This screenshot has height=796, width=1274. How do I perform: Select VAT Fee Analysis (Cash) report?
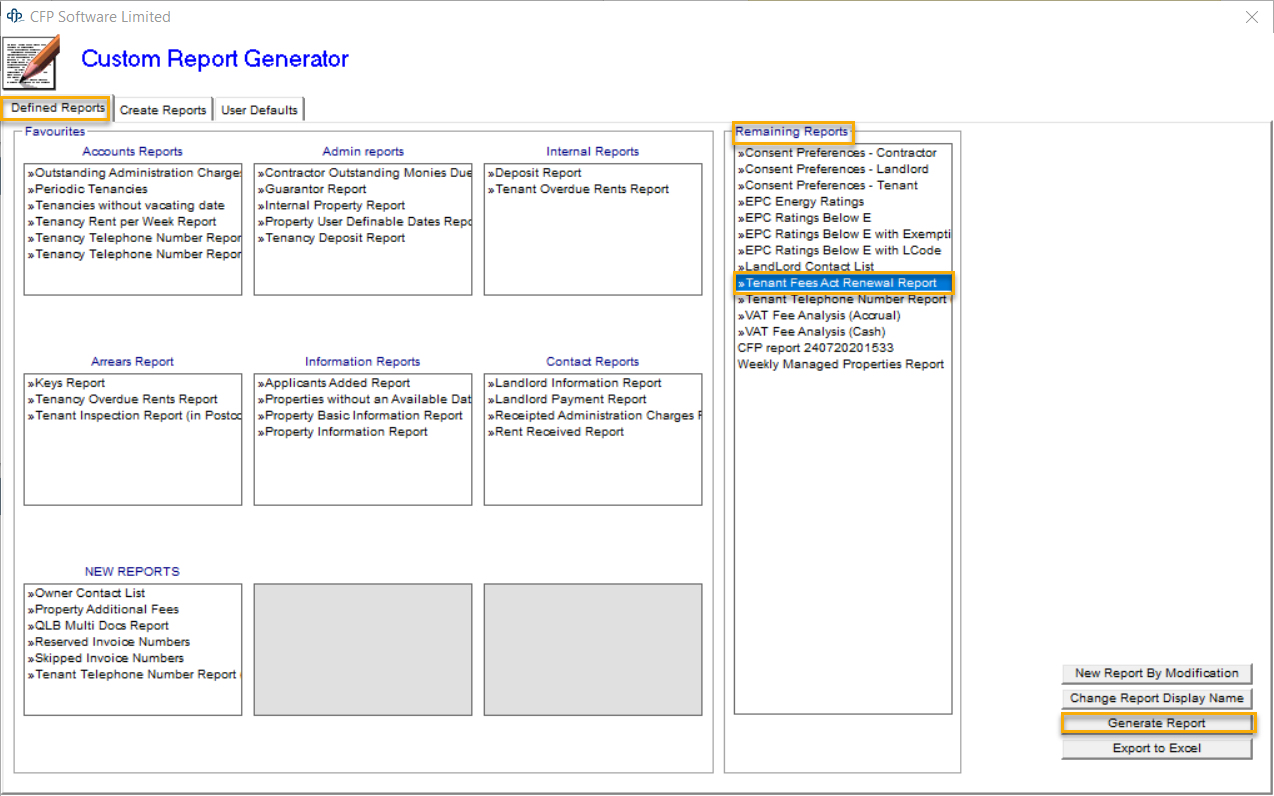[x=811, y=332]
